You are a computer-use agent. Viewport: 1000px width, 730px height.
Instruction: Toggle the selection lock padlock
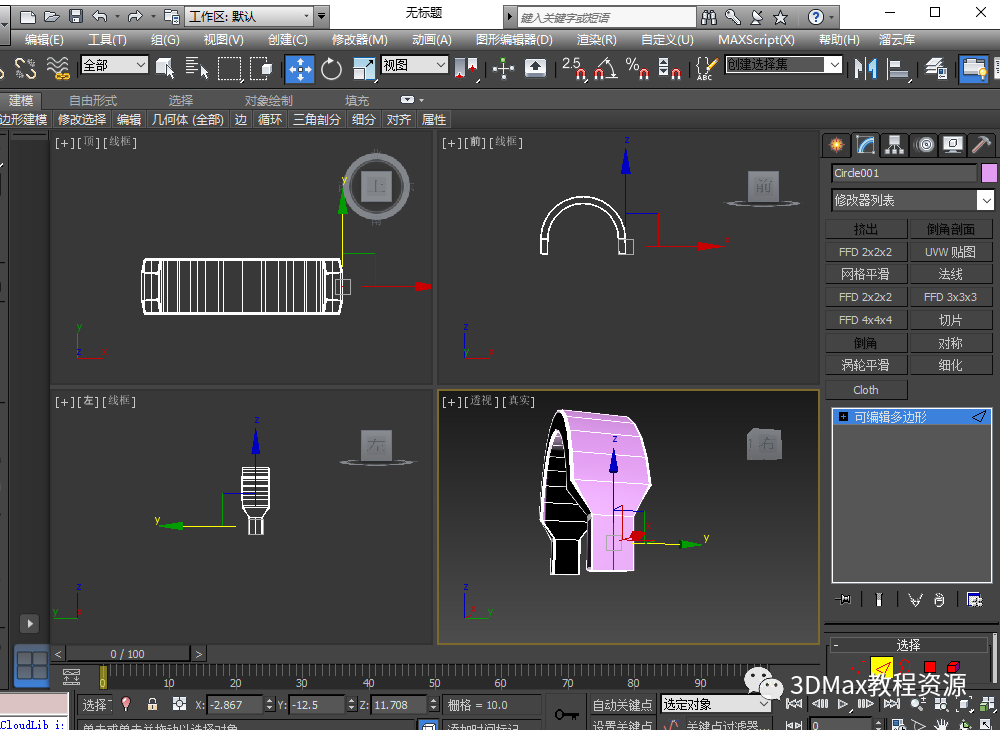tap(152, 704)
